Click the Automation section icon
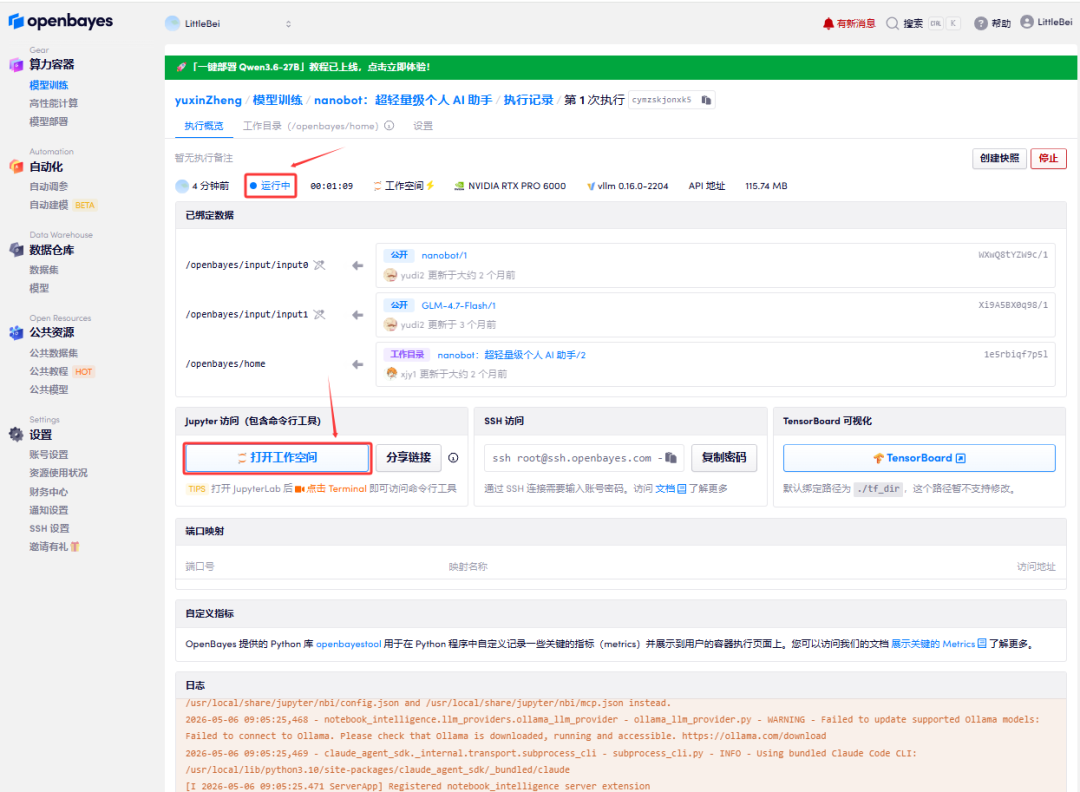 click(x=16, y=167)
